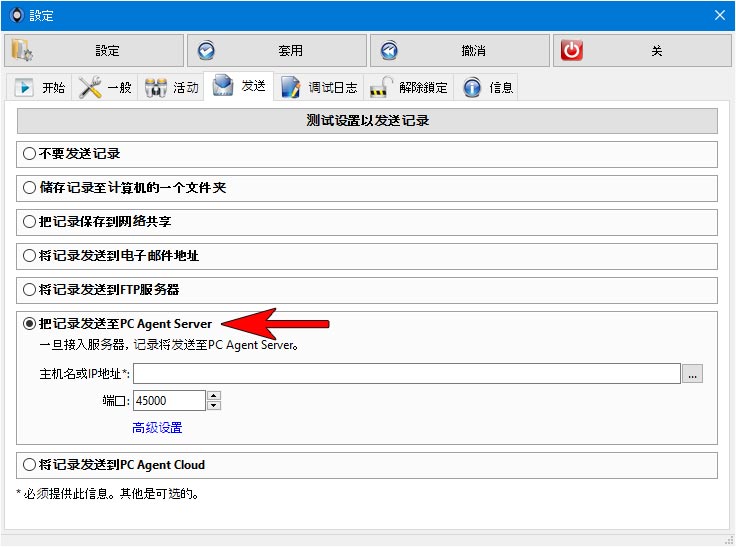Select the 不要发送记录 radio option

(30, 154)
